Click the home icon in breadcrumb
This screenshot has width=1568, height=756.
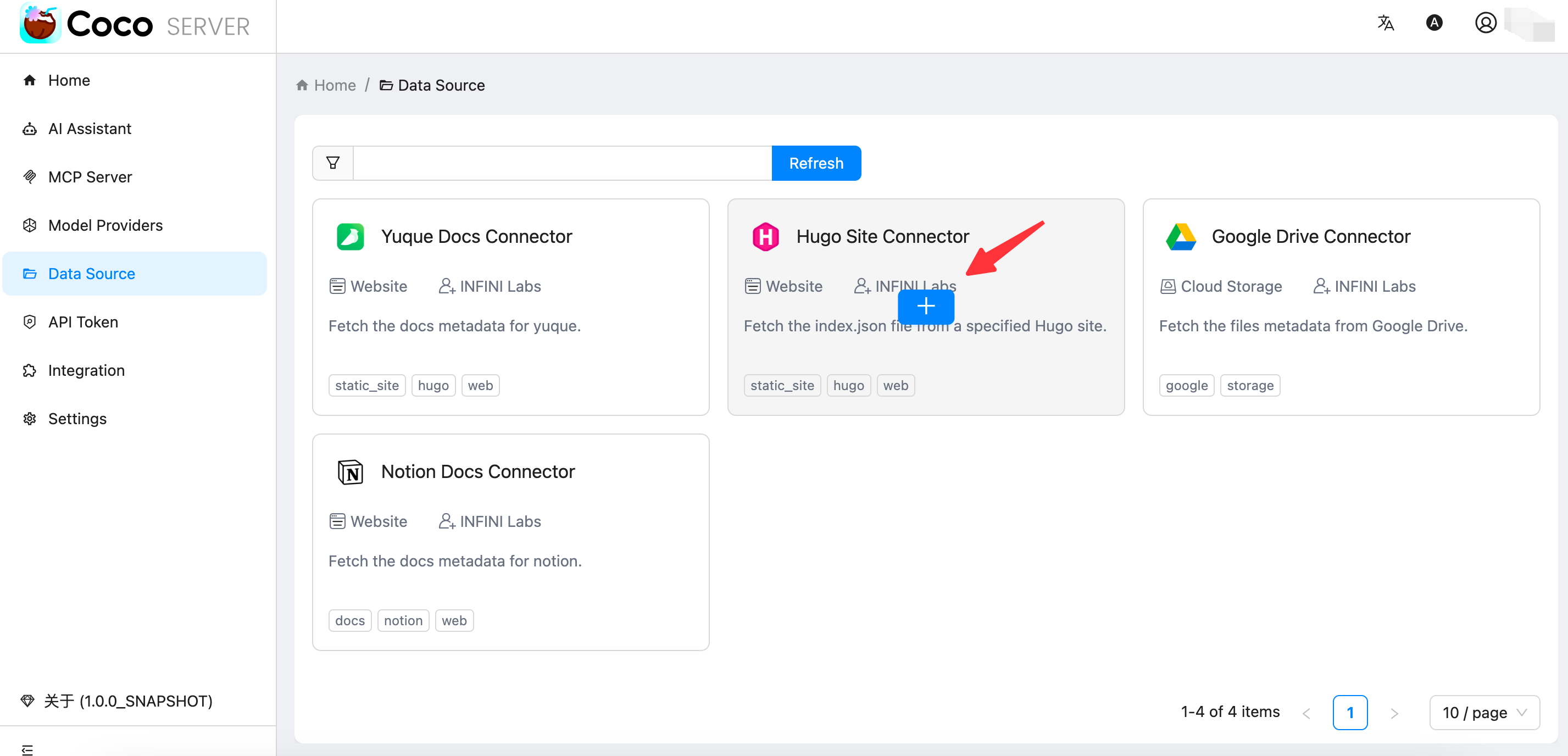point(302,85)
